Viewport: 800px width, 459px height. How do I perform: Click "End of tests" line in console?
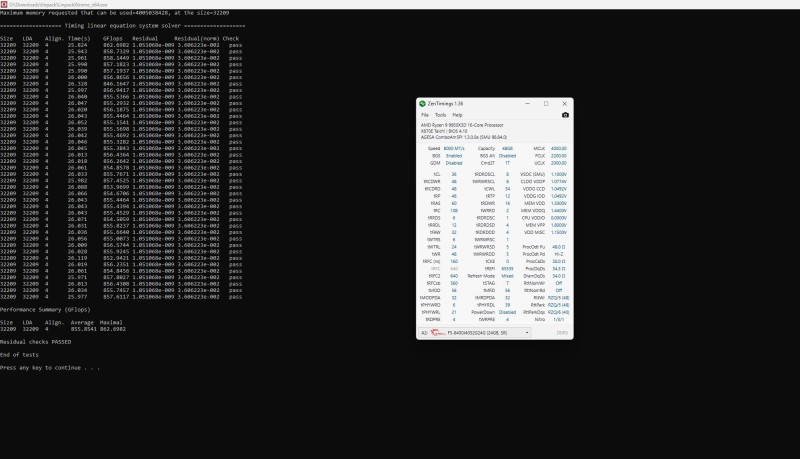[x=19, y=354]
